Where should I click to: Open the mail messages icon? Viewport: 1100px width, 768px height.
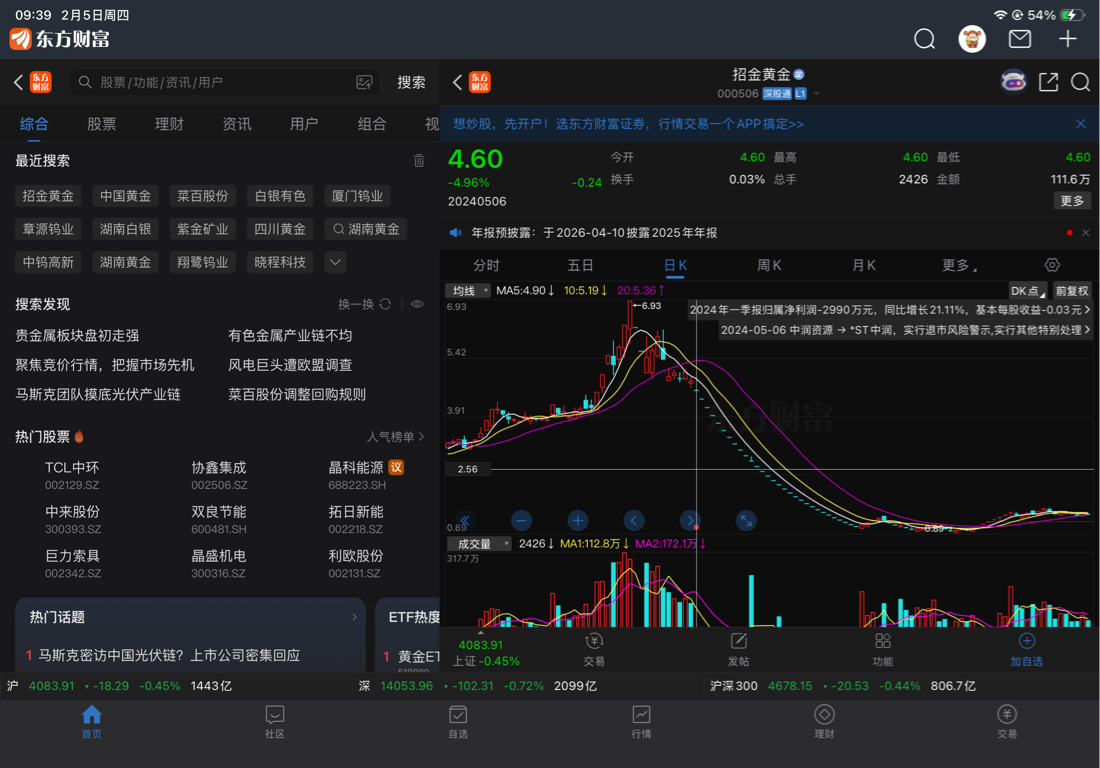1019,39
